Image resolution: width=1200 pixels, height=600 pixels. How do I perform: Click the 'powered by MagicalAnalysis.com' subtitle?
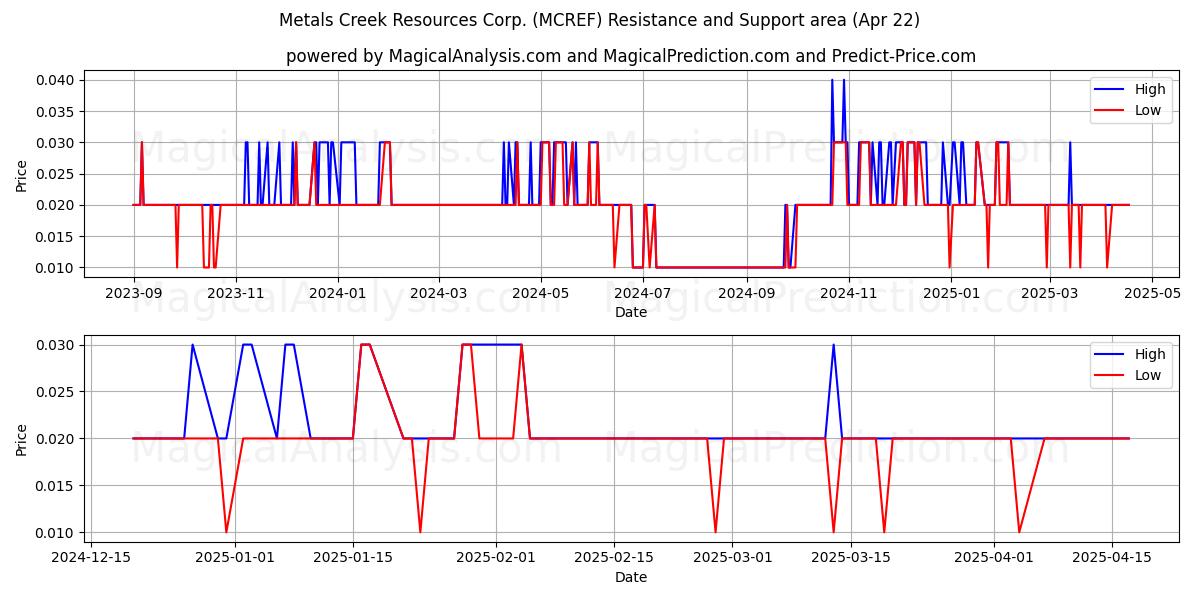pyautogui.click(x=631, y=56)
